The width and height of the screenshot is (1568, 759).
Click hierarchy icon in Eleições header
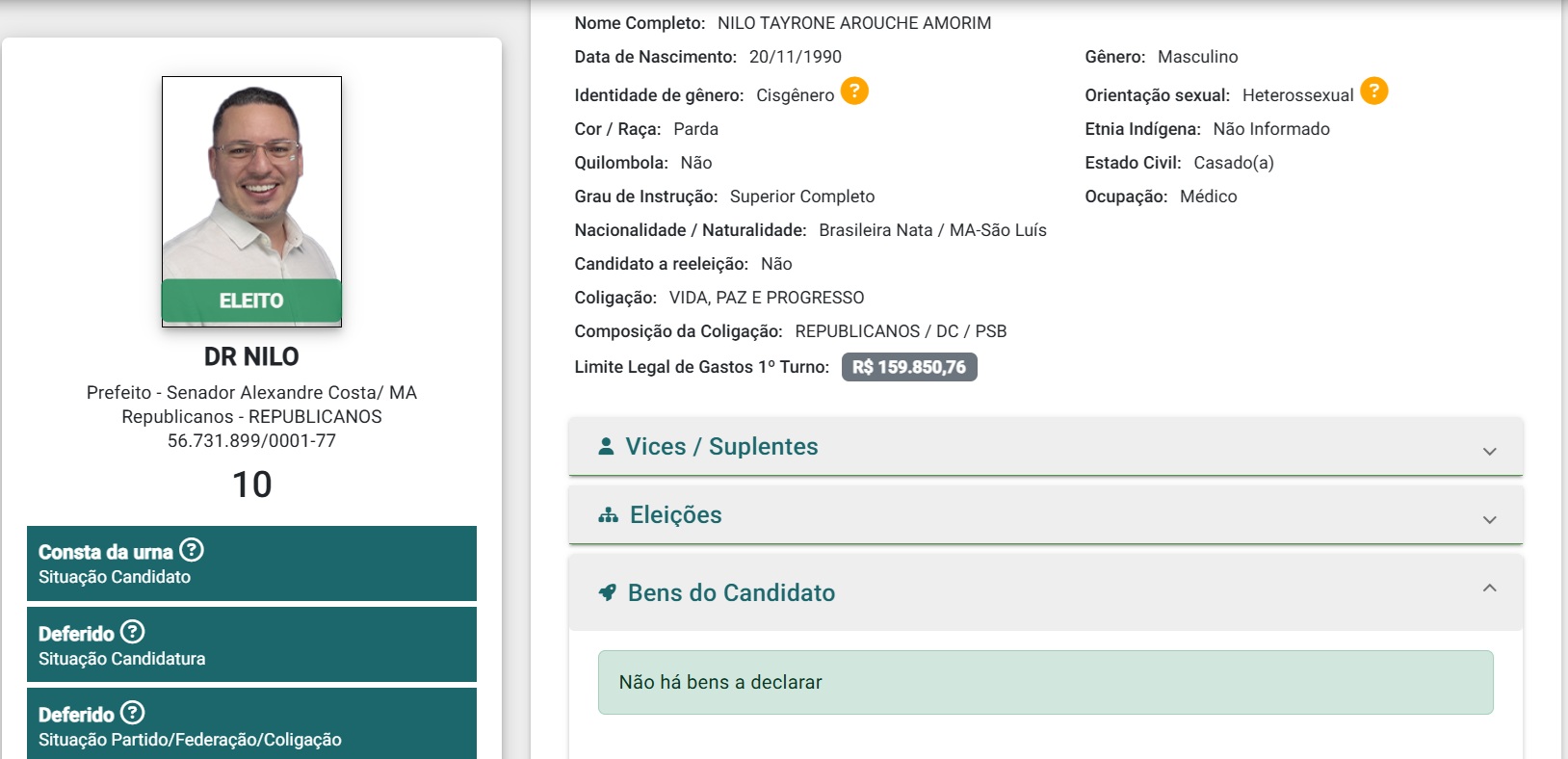click(x=608, y=515)
